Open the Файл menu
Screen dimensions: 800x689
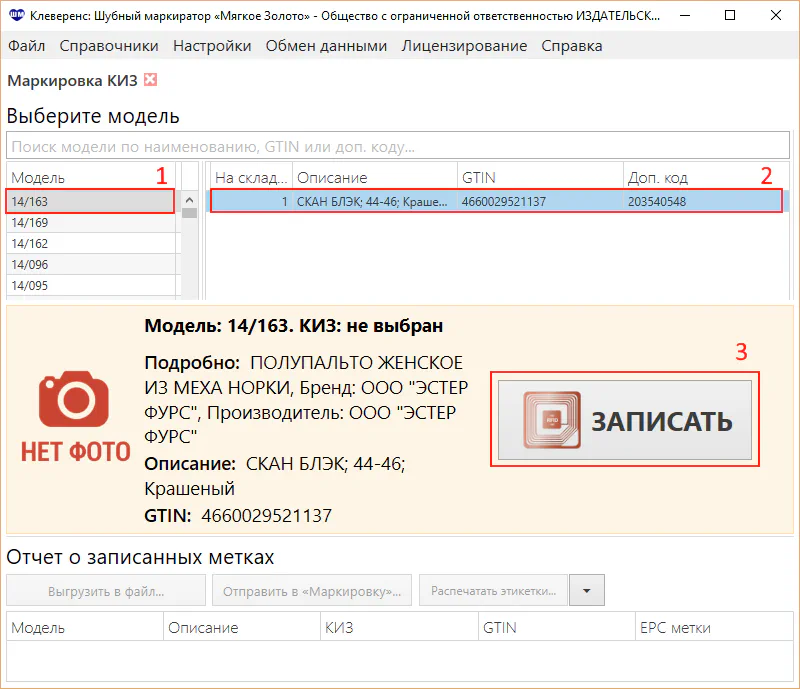[x=26, y=46]
